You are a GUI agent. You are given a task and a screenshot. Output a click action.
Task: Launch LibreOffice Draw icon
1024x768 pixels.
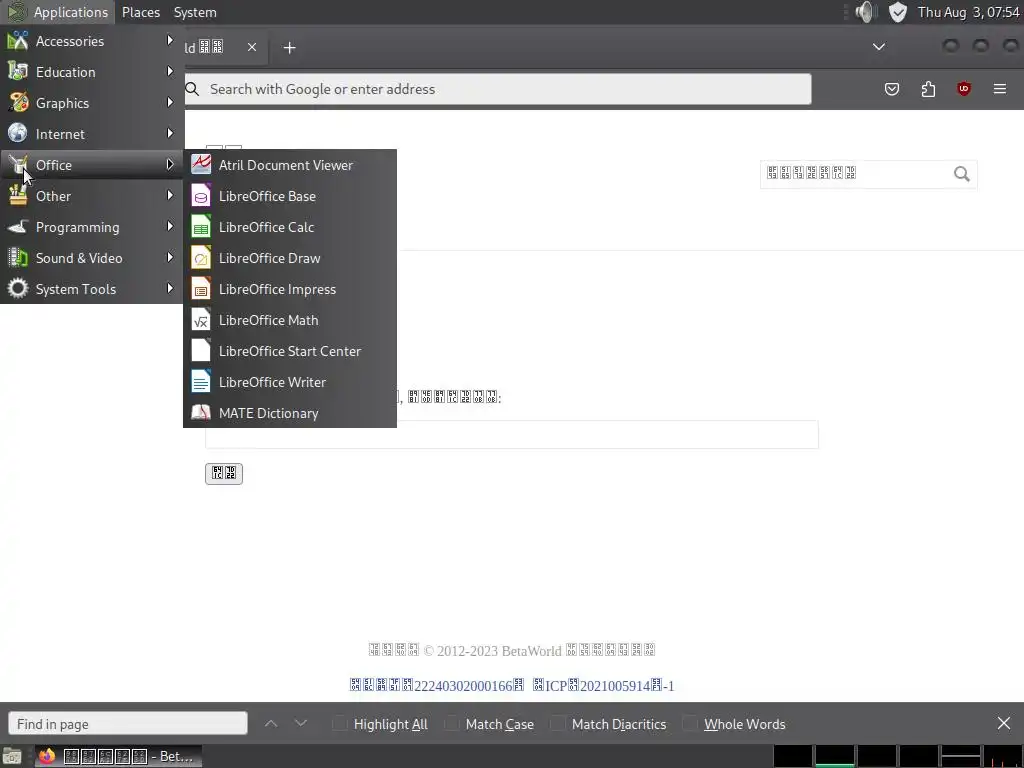coord(200,258)
